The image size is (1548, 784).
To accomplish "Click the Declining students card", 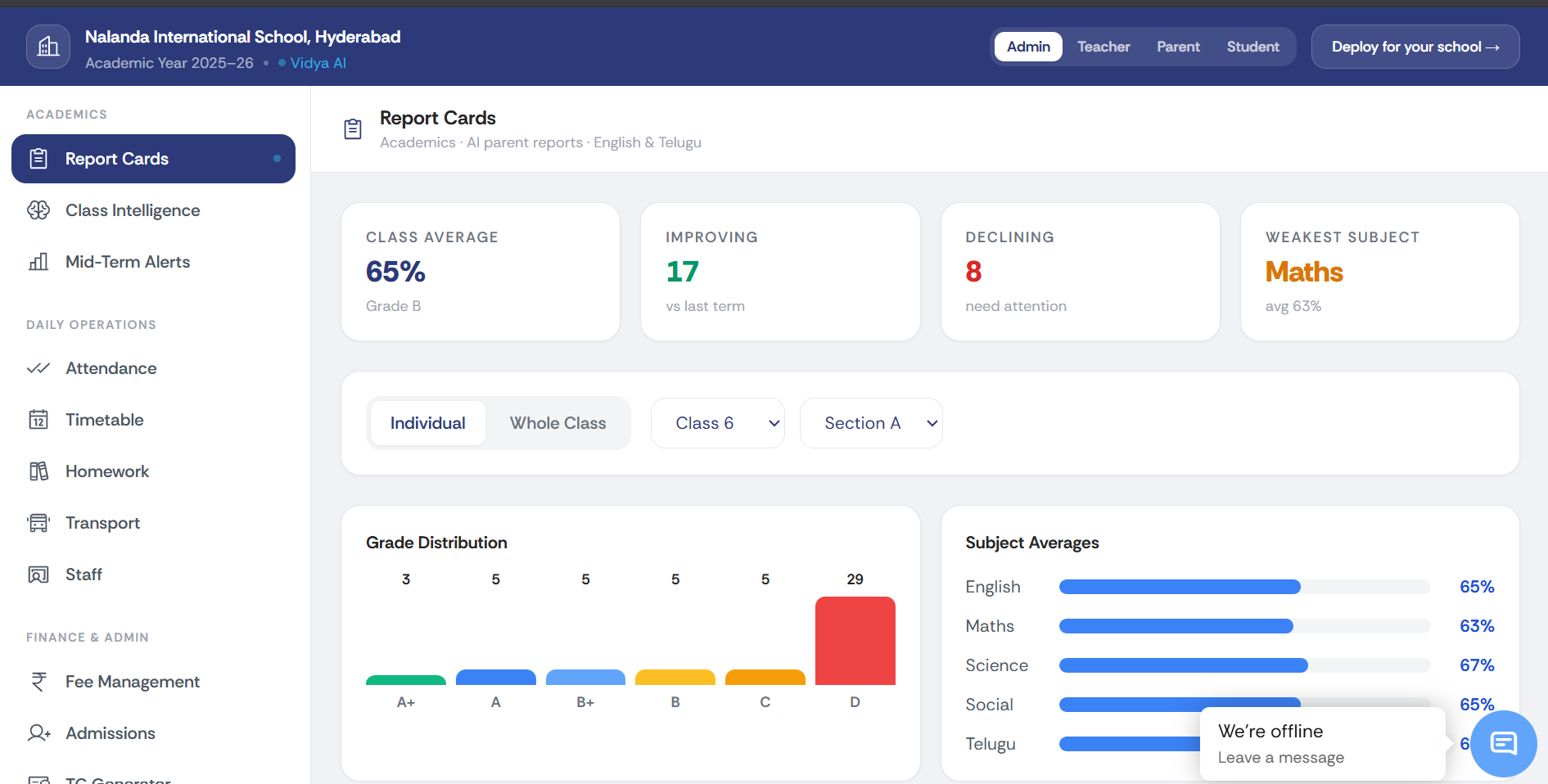I will pyautogui.click(x=1080, y=272).
